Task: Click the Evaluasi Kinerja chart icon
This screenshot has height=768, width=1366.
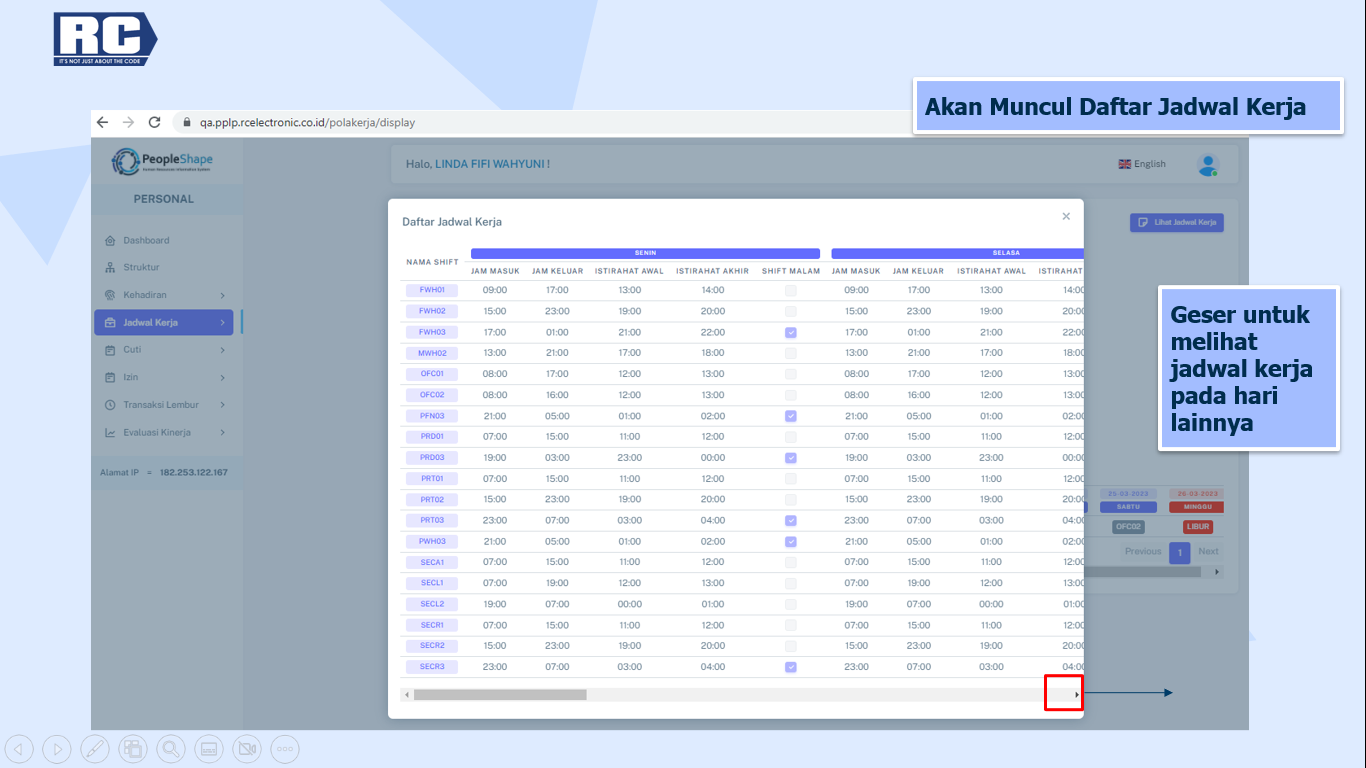Action: tap(110, 433)
